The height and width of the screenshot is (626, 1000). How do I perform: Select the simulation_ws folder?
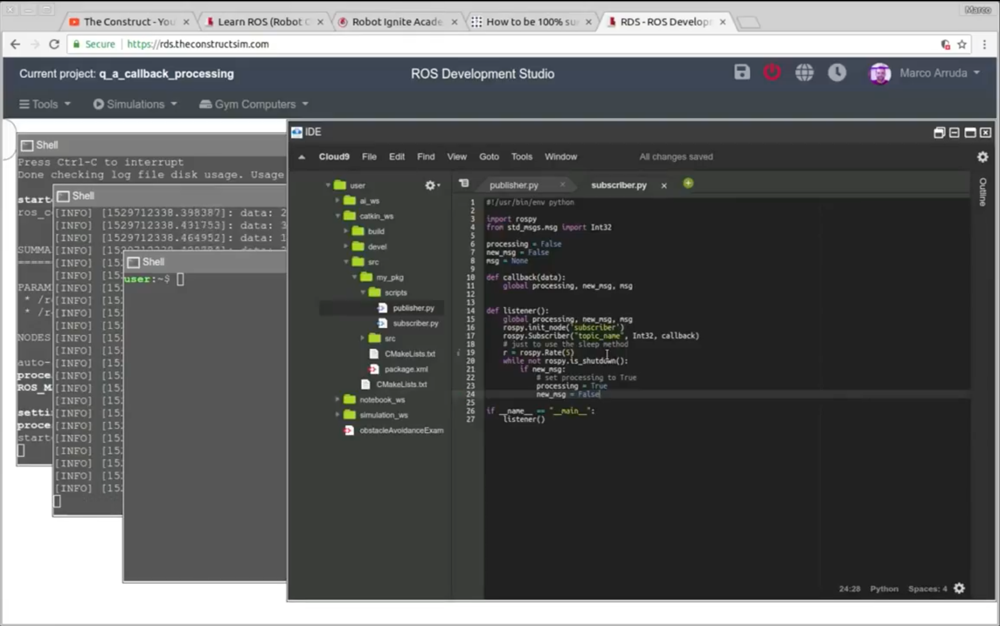click(x=383, y=415)
